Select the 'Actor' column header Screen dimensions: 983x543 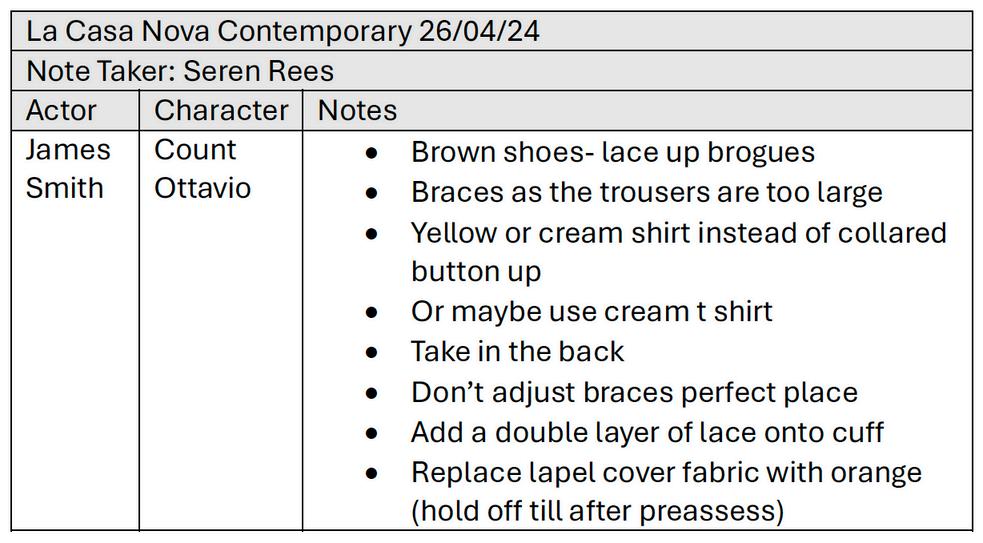(61, 110)
